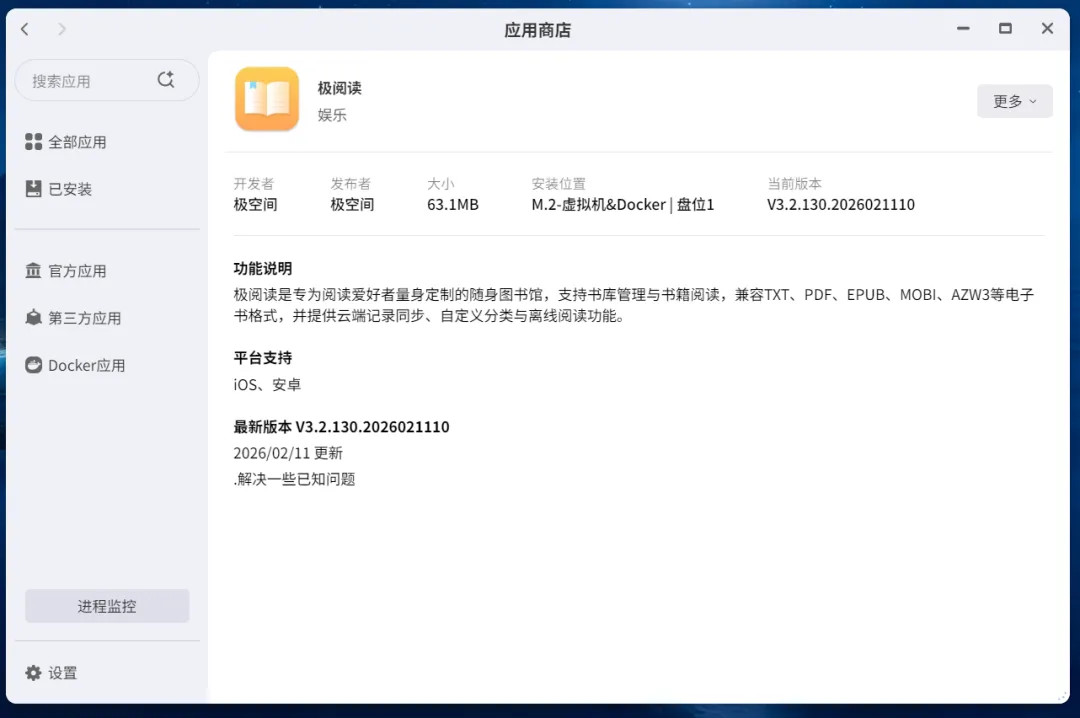Click the .解决一些已知问题 changelog line
1080x718 pixels.
294,479
